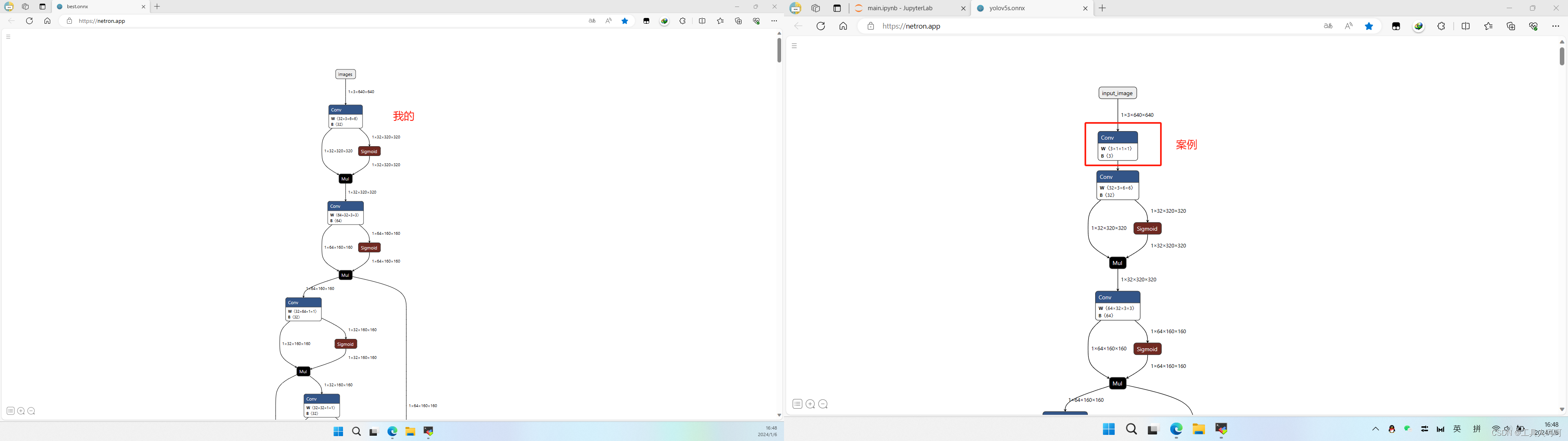Click favorite star in left browser address bar
Viewport: 1568px width, 441px height.
coord(624,21)
